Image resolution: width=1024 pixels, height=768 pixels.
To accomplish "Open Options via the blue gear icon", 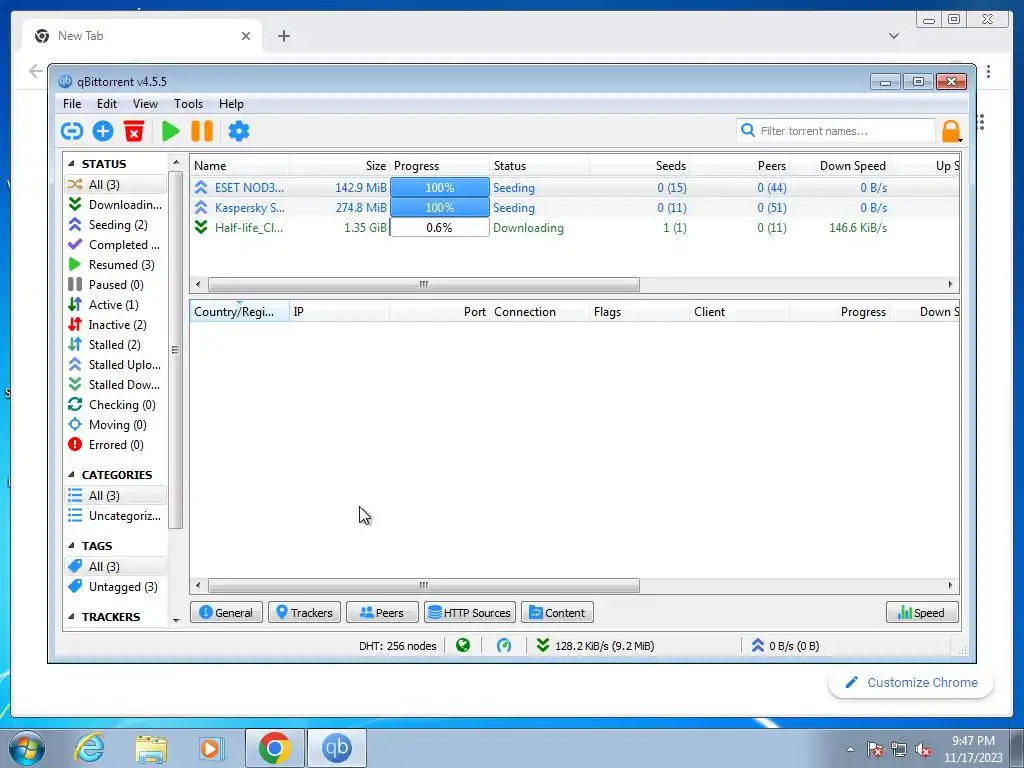I will coord(239,131).
